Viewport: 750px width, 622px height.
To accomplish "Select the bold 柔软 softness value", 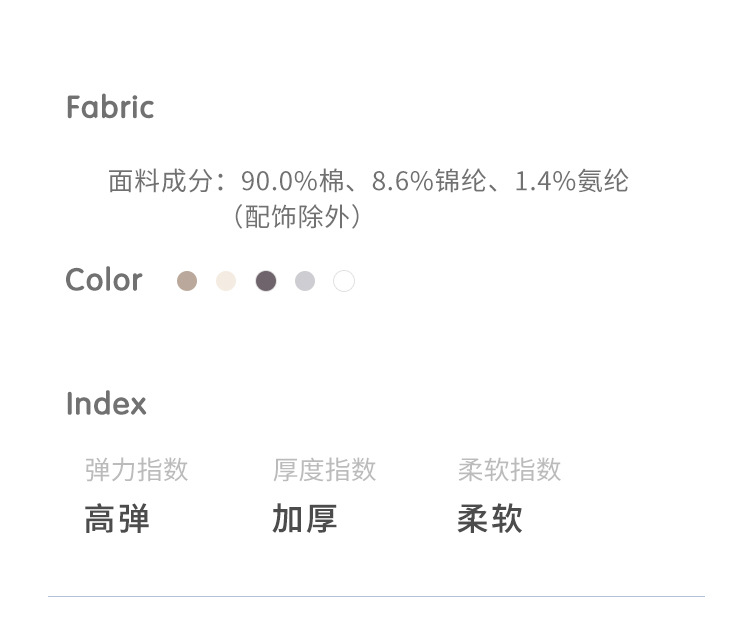I will point(490,519).
